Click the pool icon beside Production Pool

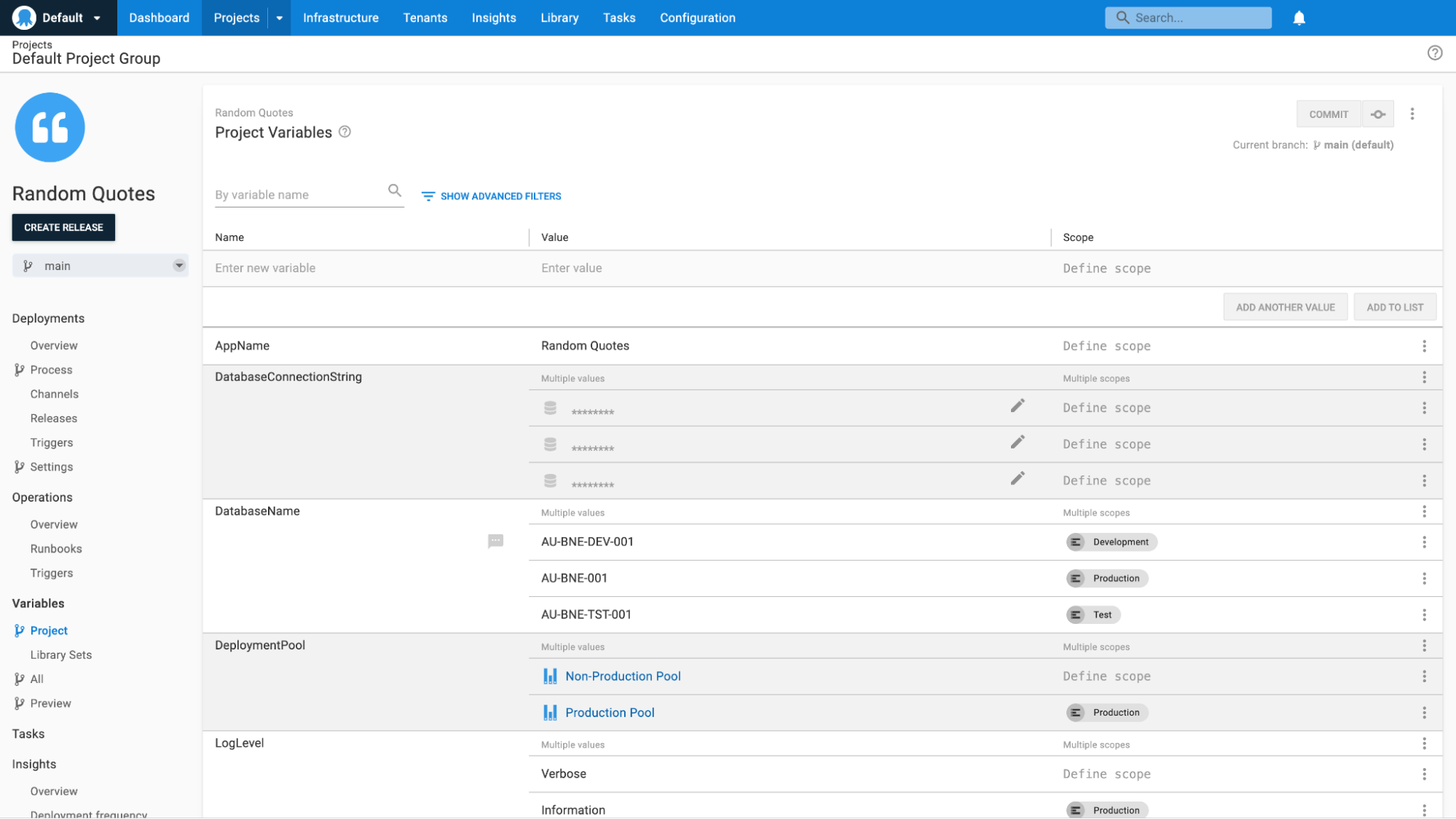pos(551,712)
